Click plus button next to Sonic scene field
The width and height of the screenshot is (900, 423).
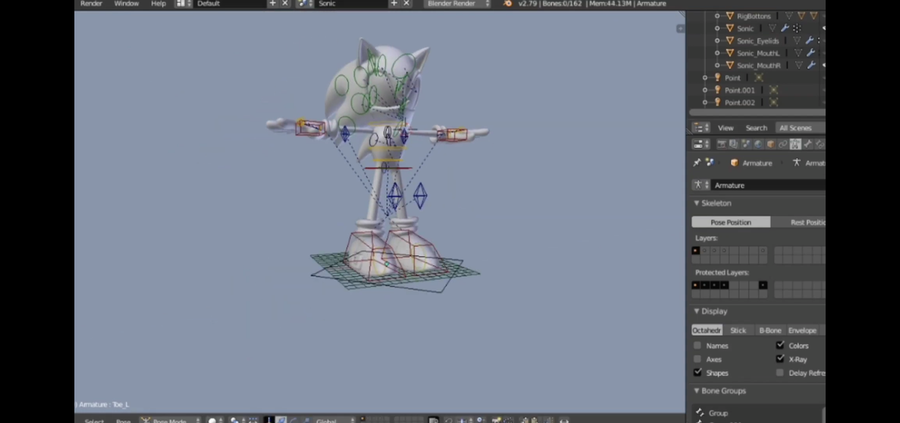point(394,3)
